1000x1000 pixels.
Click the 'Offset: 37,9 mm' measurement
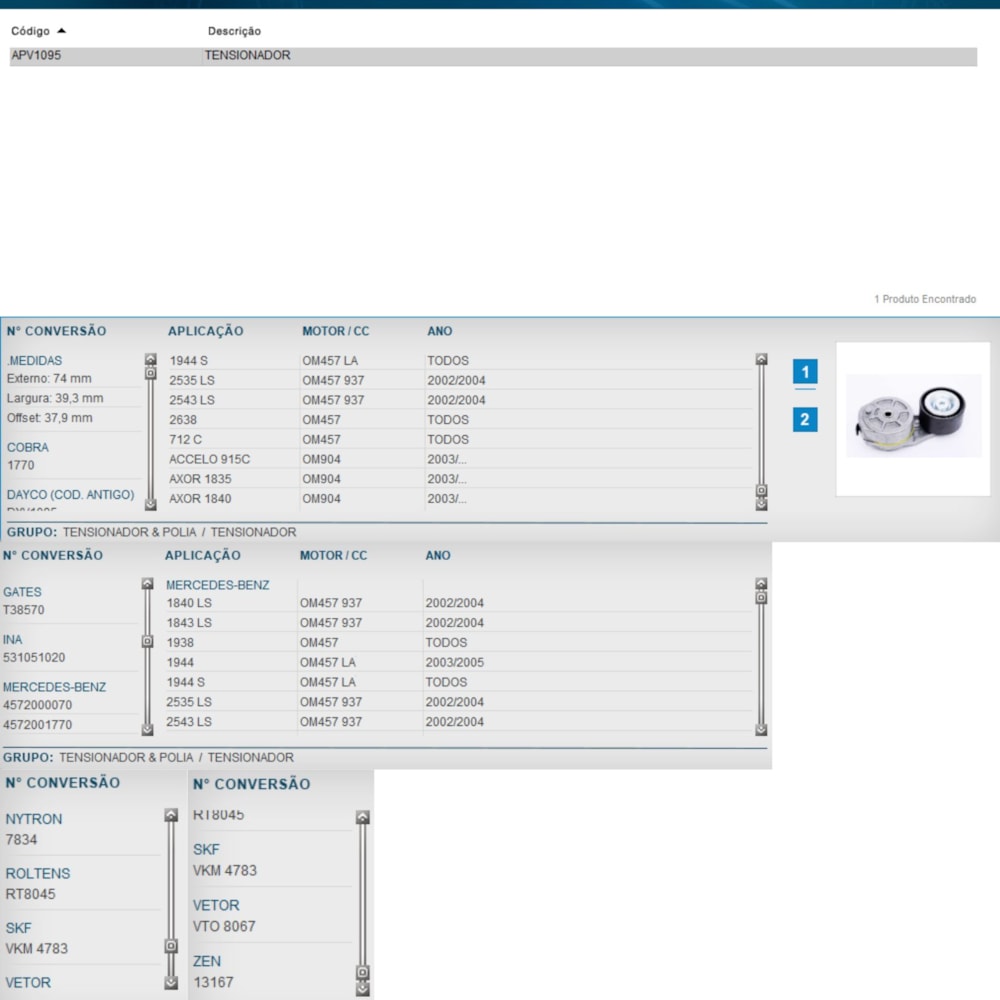click(x=50, y=418)
